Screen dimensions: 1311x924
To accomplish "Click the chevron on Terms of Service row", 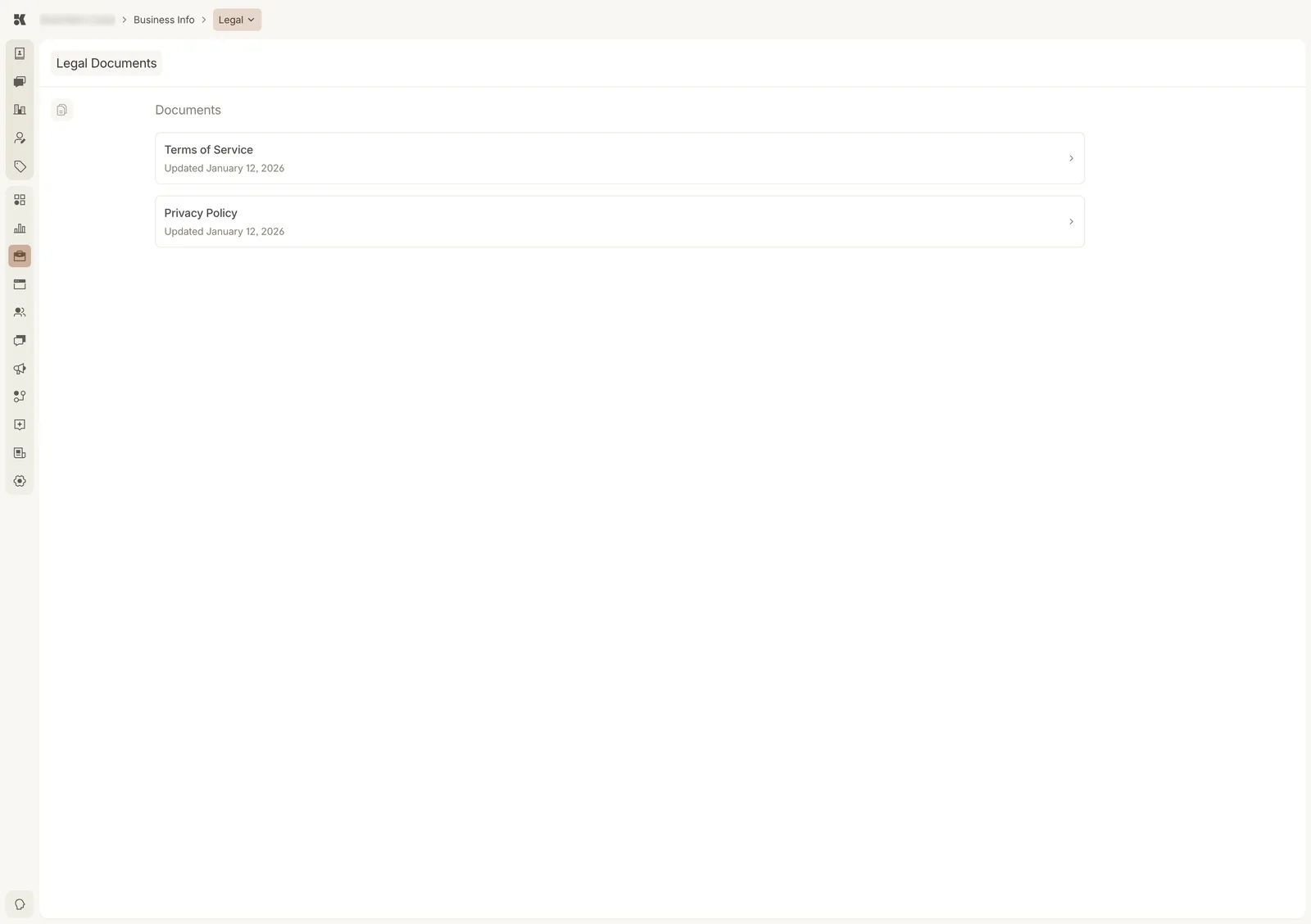I will click(x=1071, y=158).
